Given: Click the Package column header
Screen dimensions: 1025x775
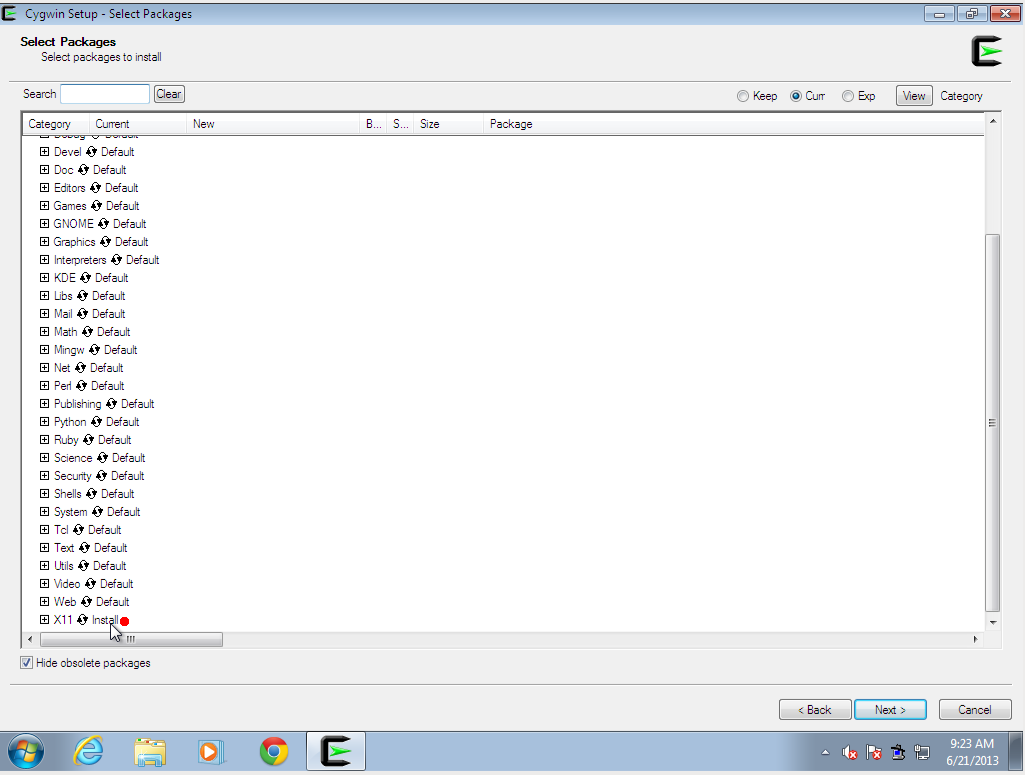Looking at the screenshot, I should (733, 124).
